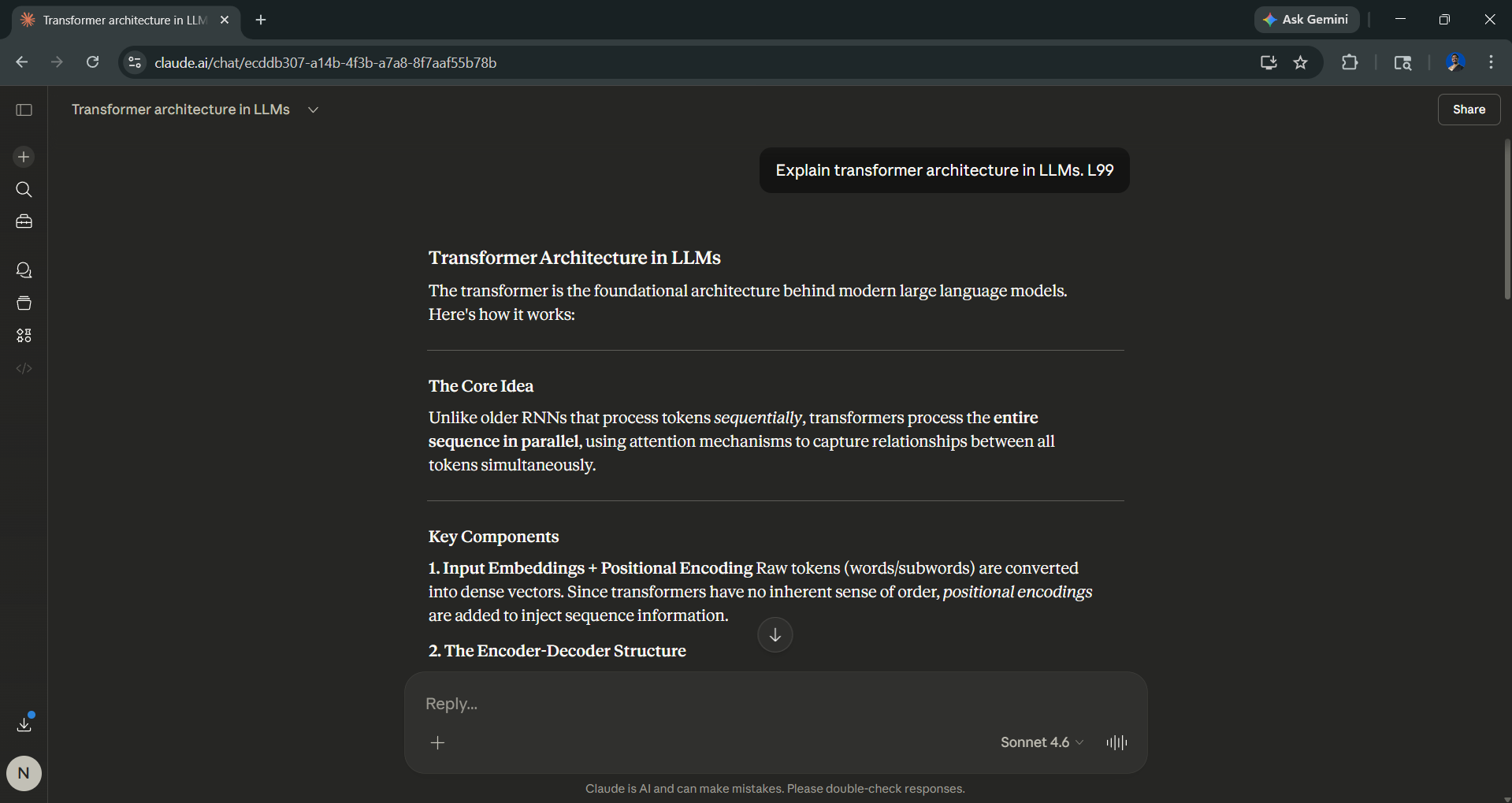
Task: Open a new browser tab
Action: [261, 20]
